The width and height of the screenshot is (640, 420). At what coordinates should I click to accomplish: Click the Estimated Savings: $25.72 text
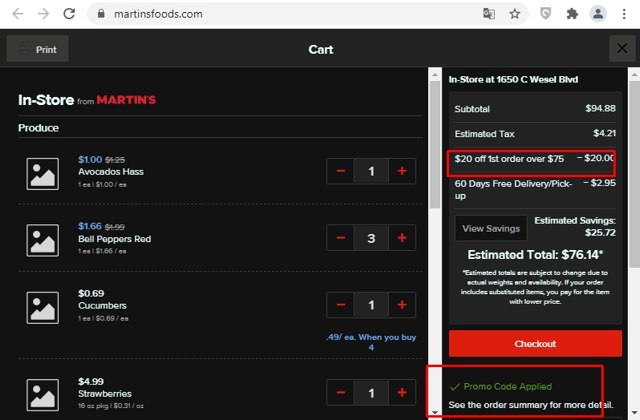point(575,227)
